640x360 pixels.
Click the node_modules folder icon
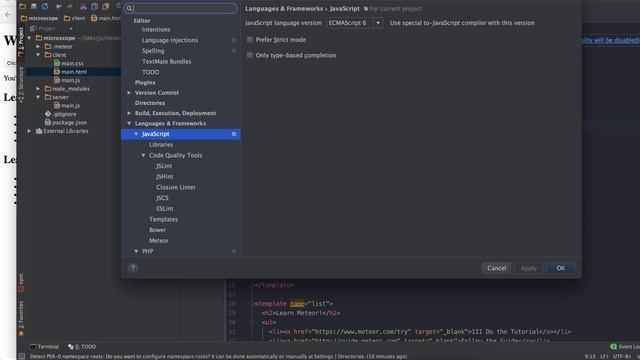coord(48,89)
